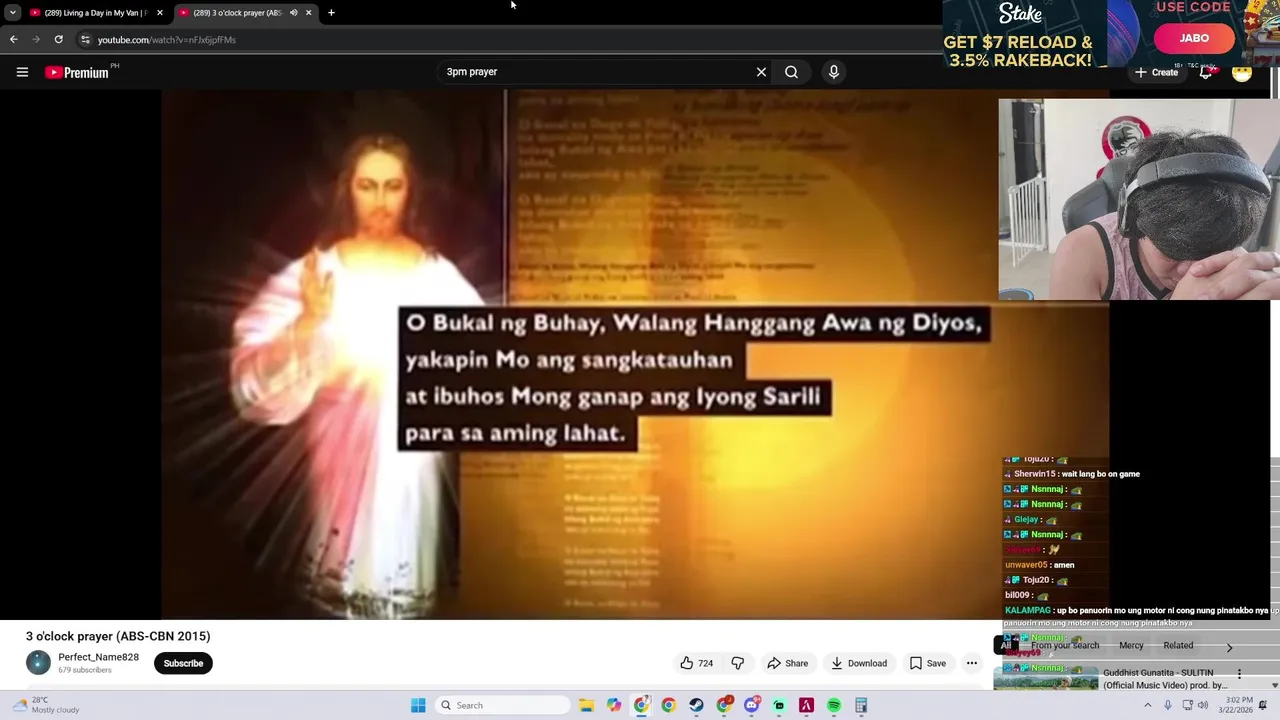Open Calculator from taskbar

[861, 705]
